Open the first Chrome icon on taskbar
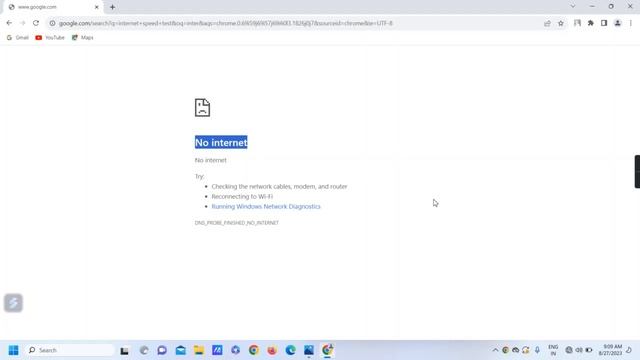The width and height of the screenshot is (640, 360). (254, 350)
